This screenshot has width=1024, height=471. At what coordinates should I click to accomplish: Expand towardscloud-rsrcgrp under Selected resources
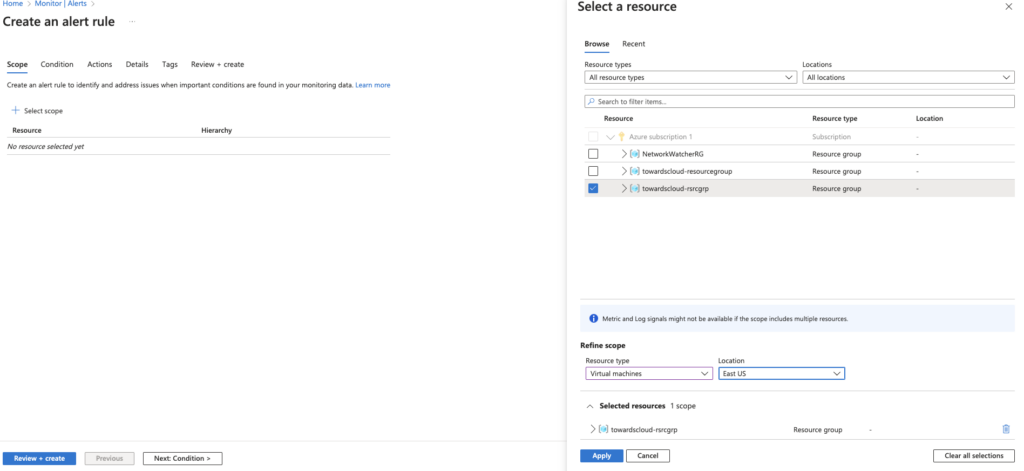point(592,430)
